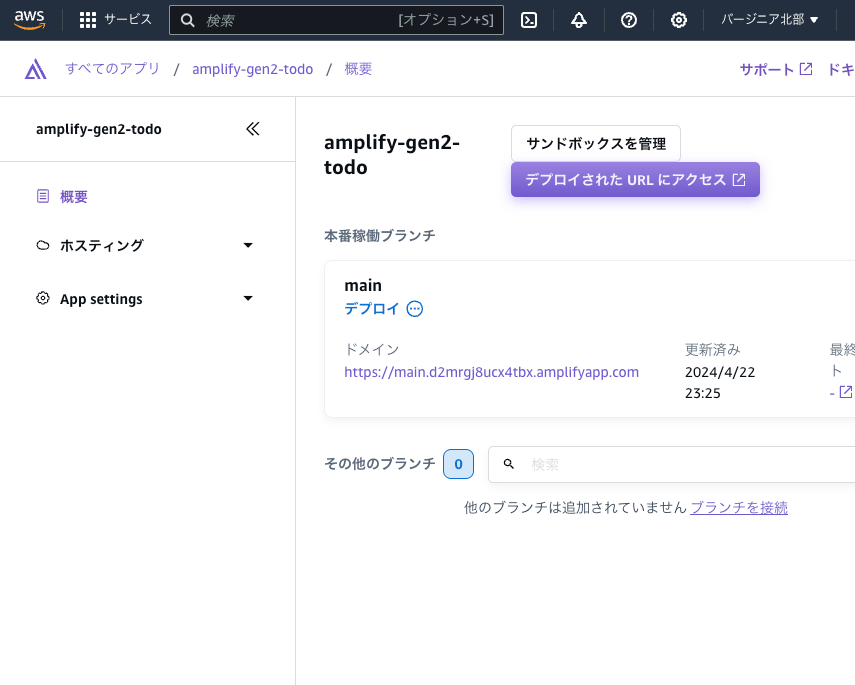Open the help question mark icon
Viewport: 855px width, 685px height.
click(x=629, y=20)
